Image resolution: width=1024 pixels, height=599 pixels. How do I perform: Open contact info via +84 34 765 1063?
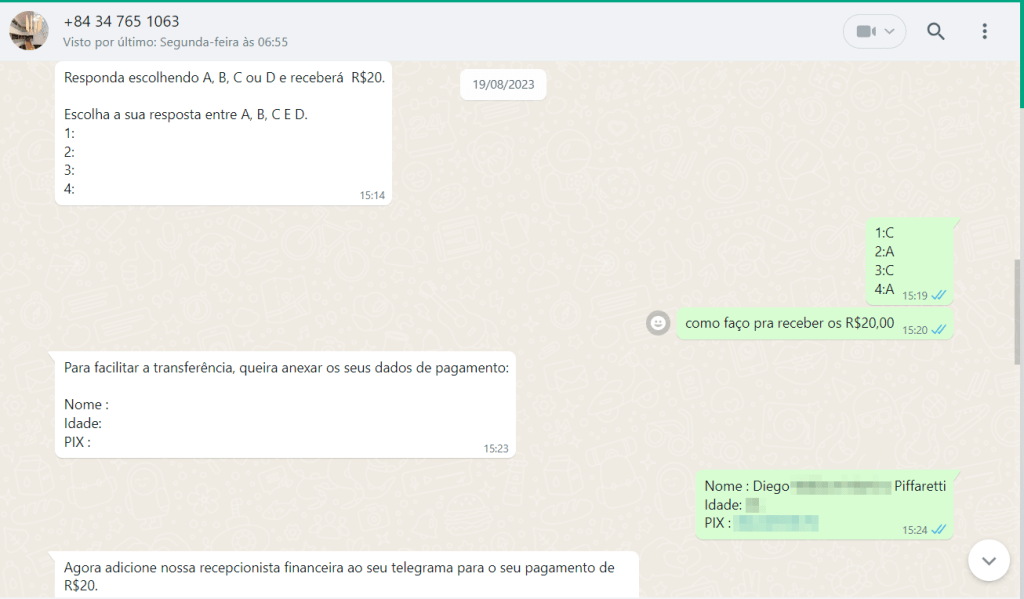121,21
